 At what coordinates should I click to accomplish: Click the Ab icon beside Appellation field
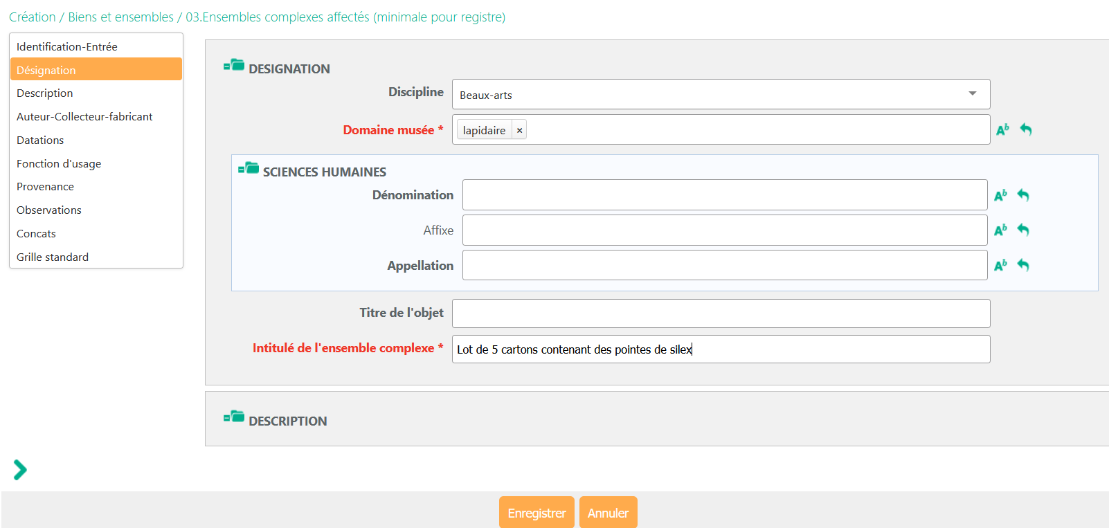point(999,265)
